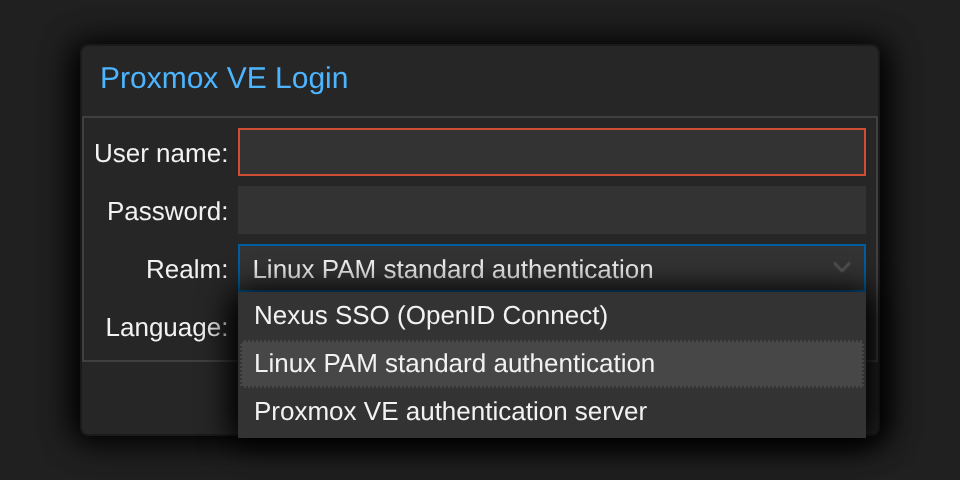Choose Linux PAM standard authentication in the list
The image size is (960, 480).
[x=552, y=364]
